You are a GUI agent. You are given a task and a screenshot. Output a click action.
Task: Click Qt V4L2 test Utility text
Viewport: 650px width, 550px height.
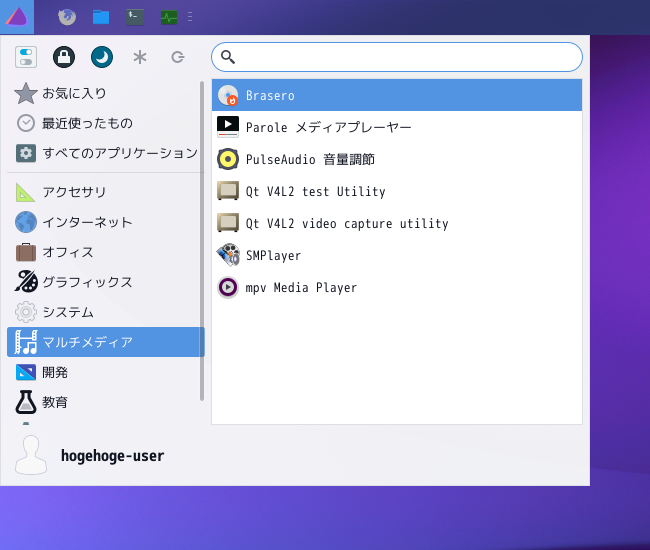point(315,191)
